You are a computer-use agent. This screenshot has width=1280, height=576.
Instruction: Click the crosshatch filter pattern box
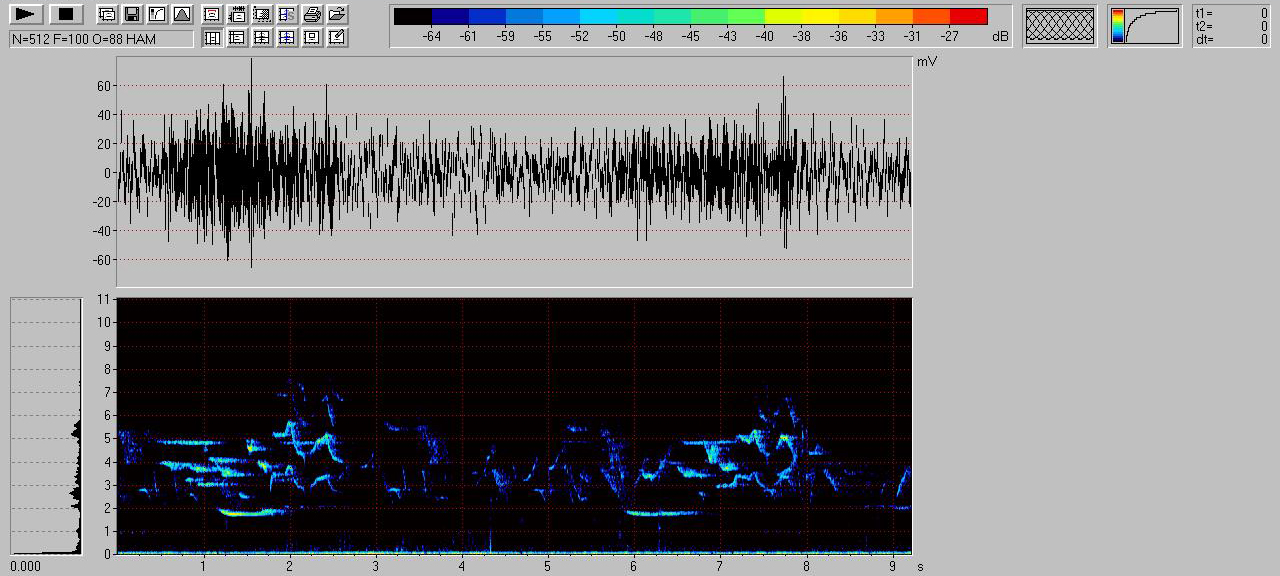pyautogui.click(x=1059, y=26)
